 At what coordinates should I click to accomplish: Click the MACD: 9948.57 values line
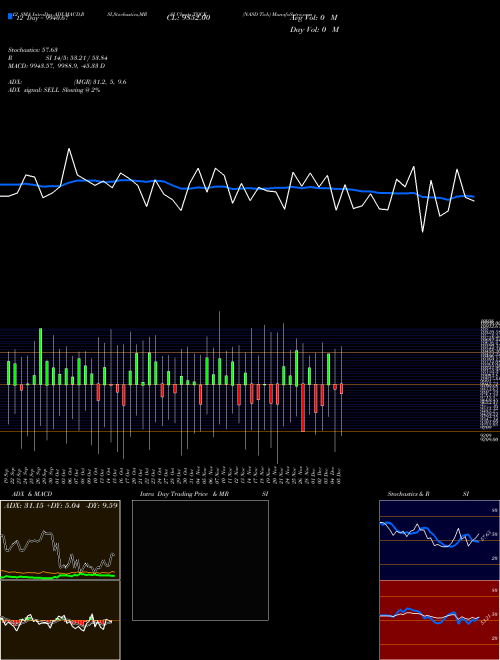click(56, 66)
